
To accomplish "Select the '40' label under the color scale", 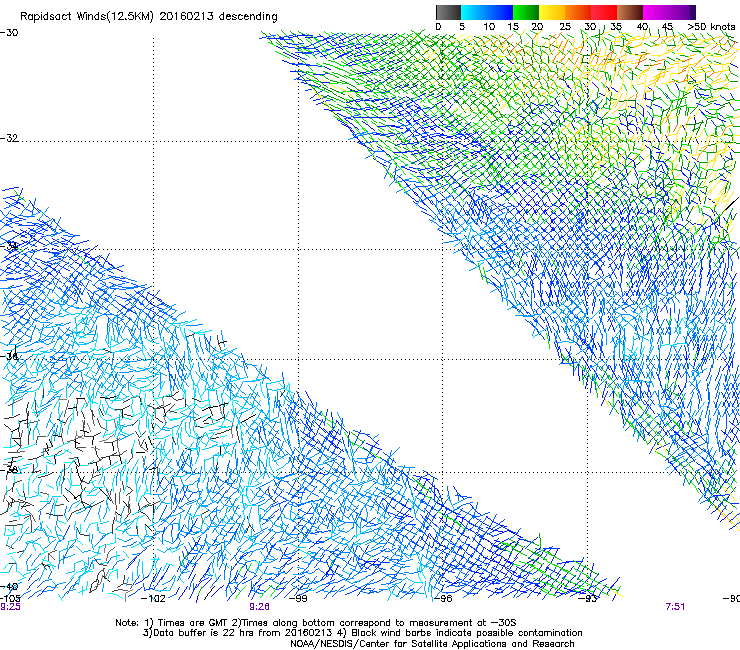I will coord(642,26).
